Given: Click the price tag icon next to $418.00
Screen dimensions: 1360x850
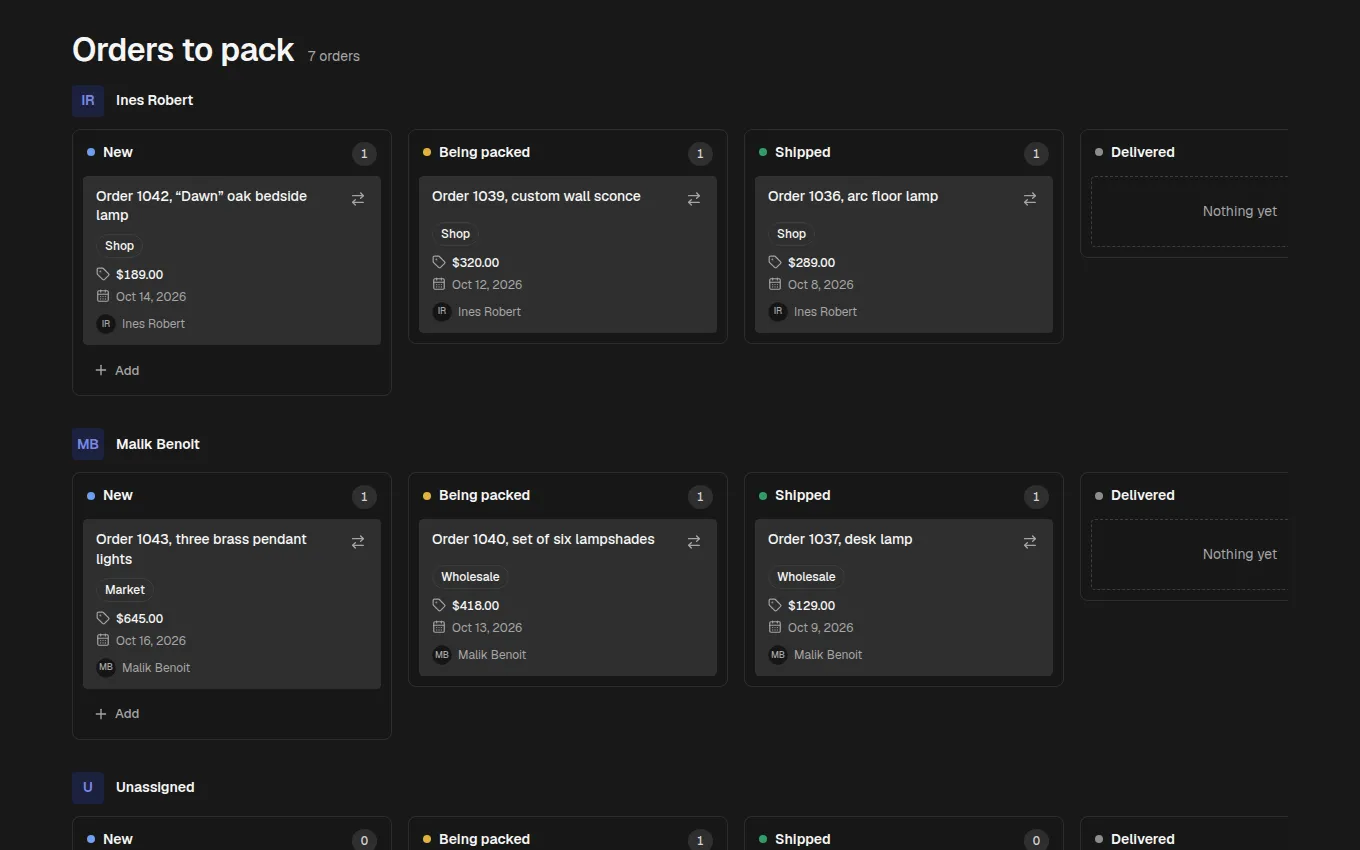Looking at the screenshot, I should tap(439, 605).
